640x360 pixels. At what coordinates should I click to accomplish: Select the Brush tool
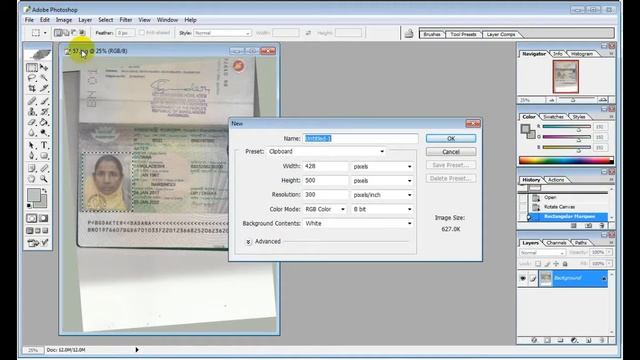click(x=44, y=101)
